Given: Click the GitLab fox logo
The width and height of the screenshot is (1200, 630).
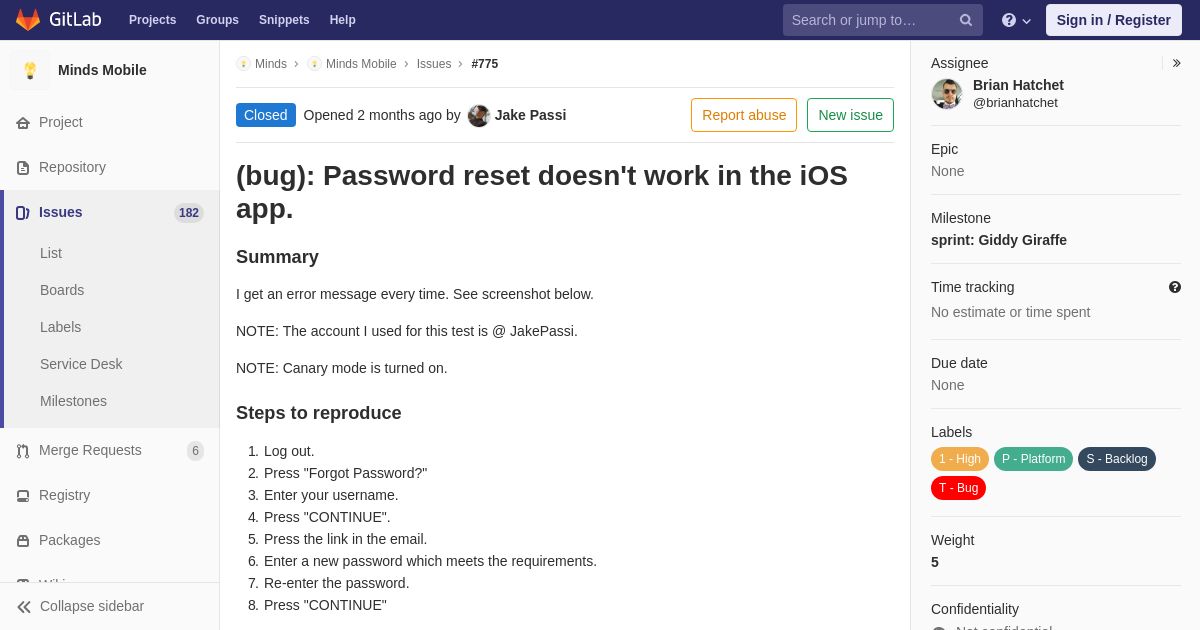Looking at the screenshot, I should (28, 20).
